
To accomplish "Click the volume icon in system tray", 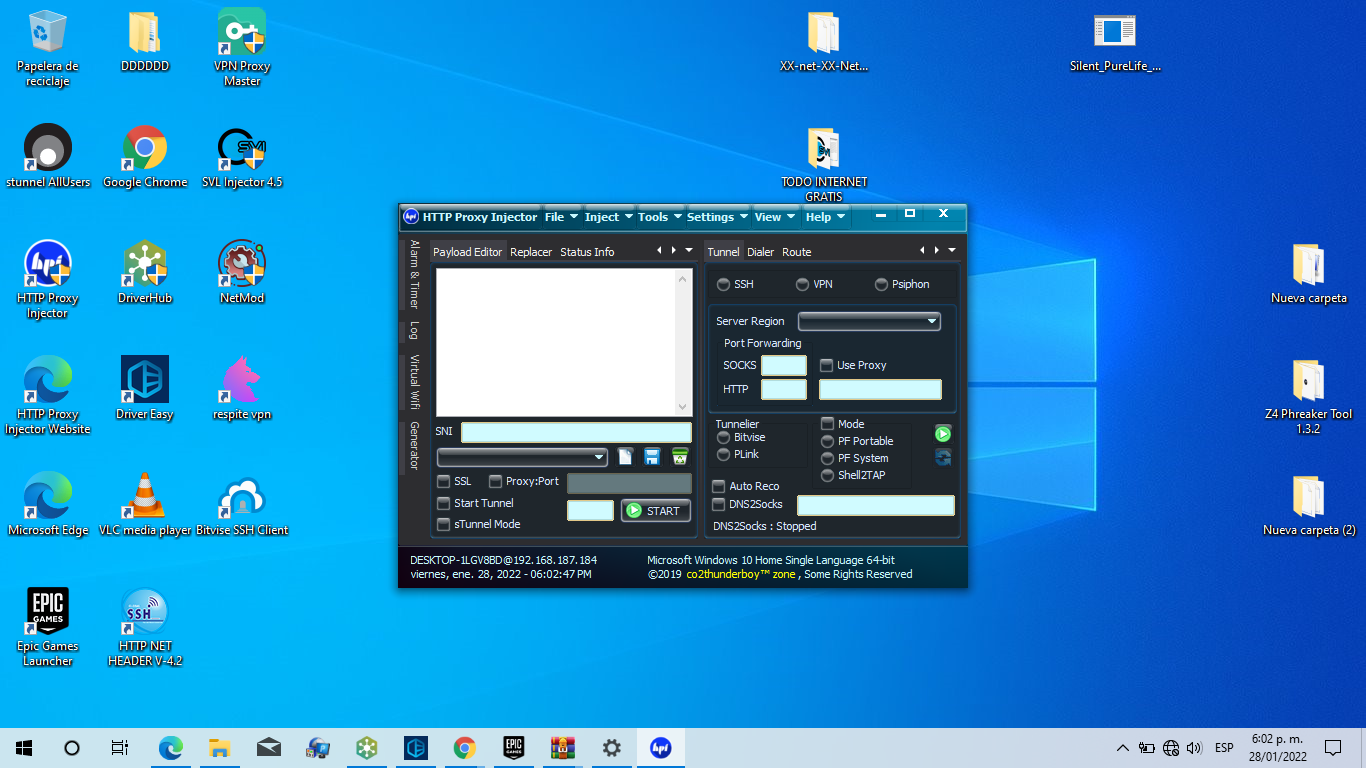I will click(x=1194, y=747).
